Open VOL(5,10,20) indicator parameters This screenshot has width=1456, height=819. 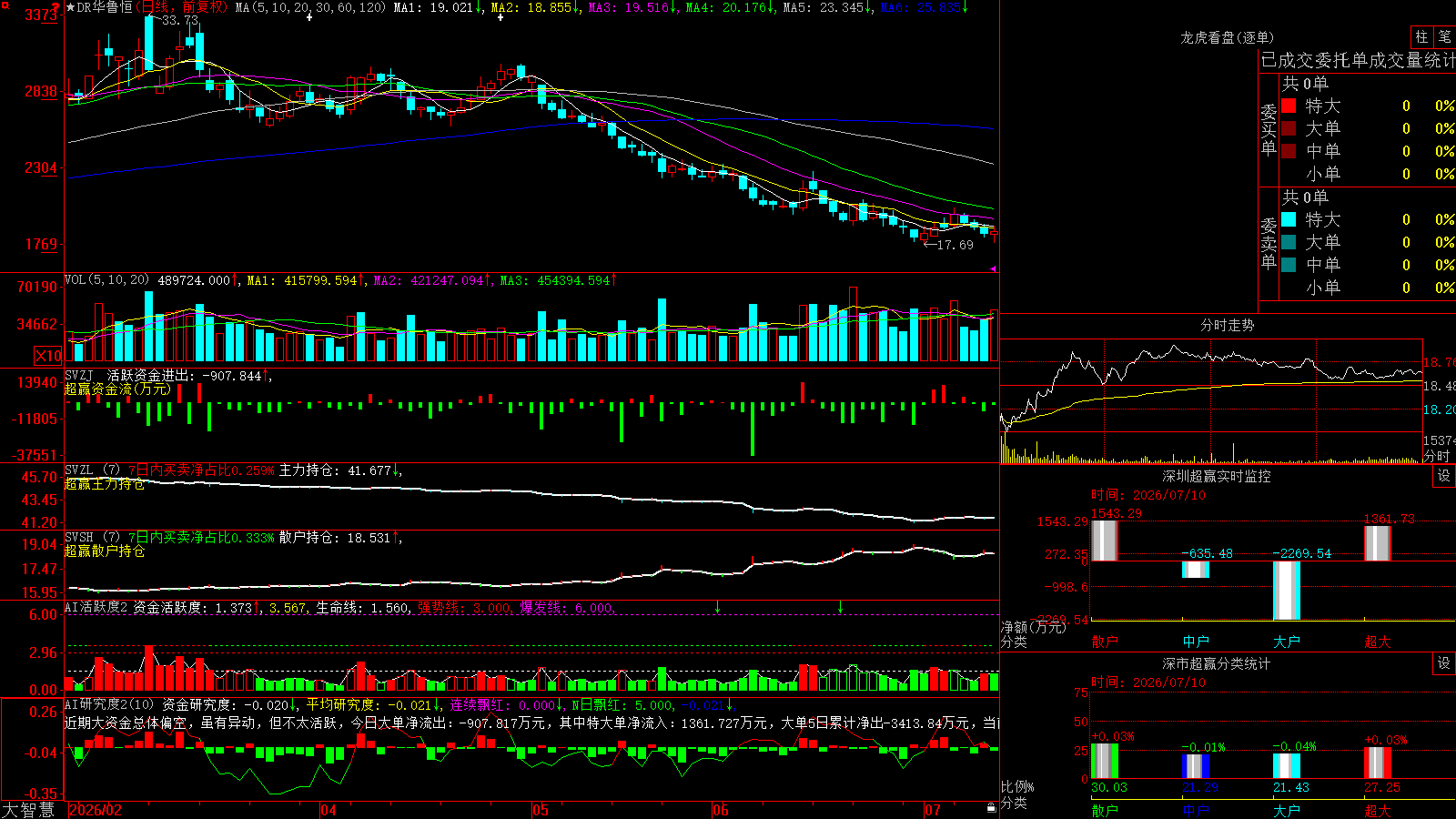click(x=106, y=280)
